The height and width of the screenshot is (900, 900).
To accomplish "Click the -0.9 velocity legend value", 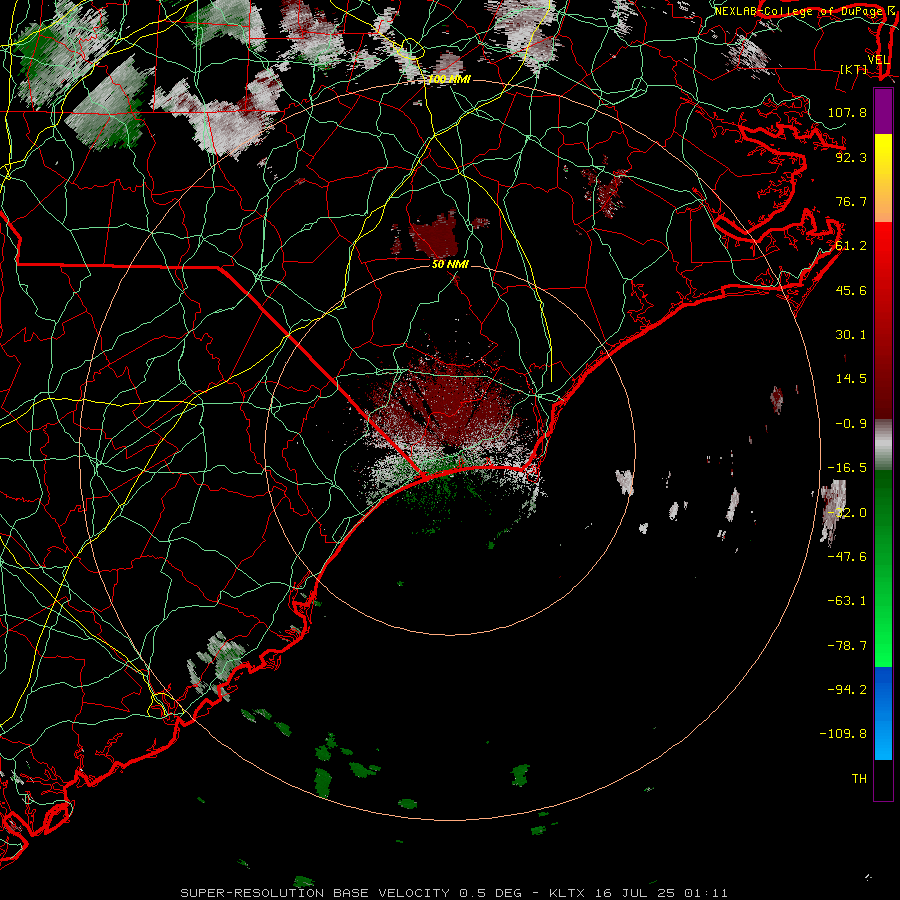I will [851, 424].
